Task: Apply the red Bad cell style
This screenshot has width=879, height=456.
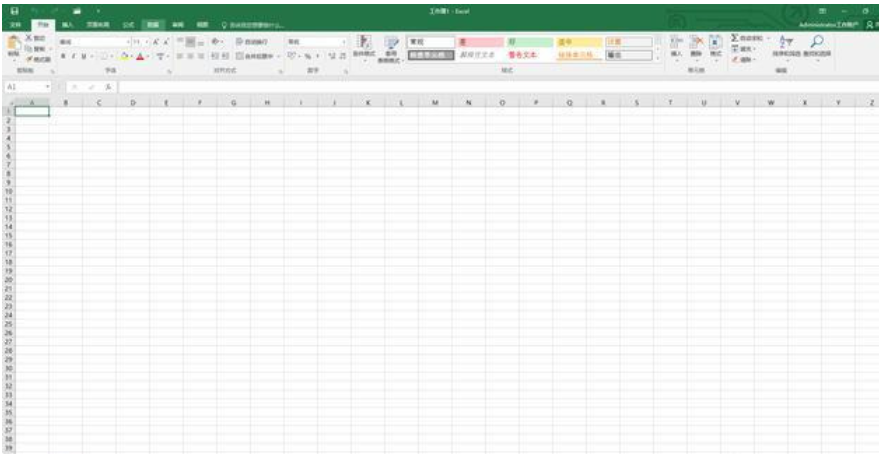Action: click(x=480, y=42)
